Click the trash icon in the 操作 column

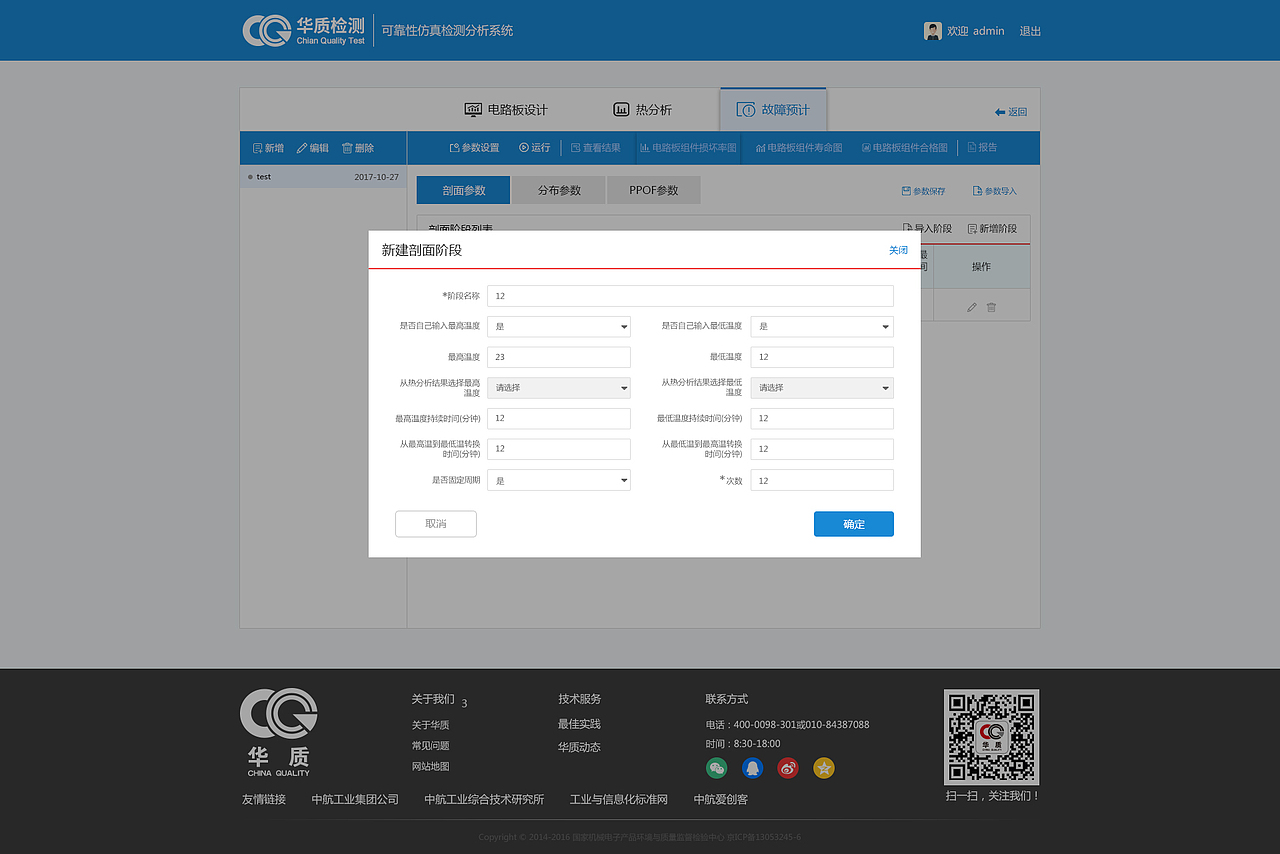(x=991, y=307)
